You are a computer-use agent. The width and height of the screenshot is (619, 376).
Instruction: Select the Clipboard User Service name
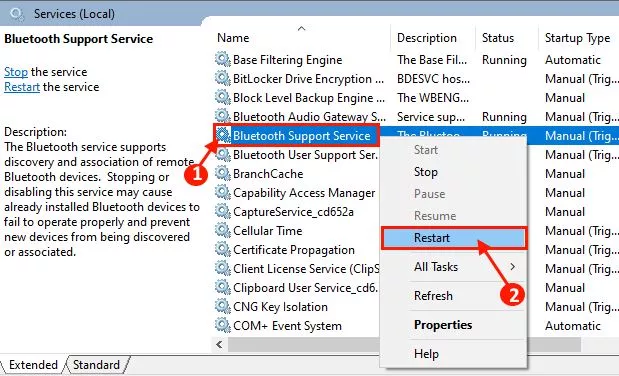[x=306, y=288]
